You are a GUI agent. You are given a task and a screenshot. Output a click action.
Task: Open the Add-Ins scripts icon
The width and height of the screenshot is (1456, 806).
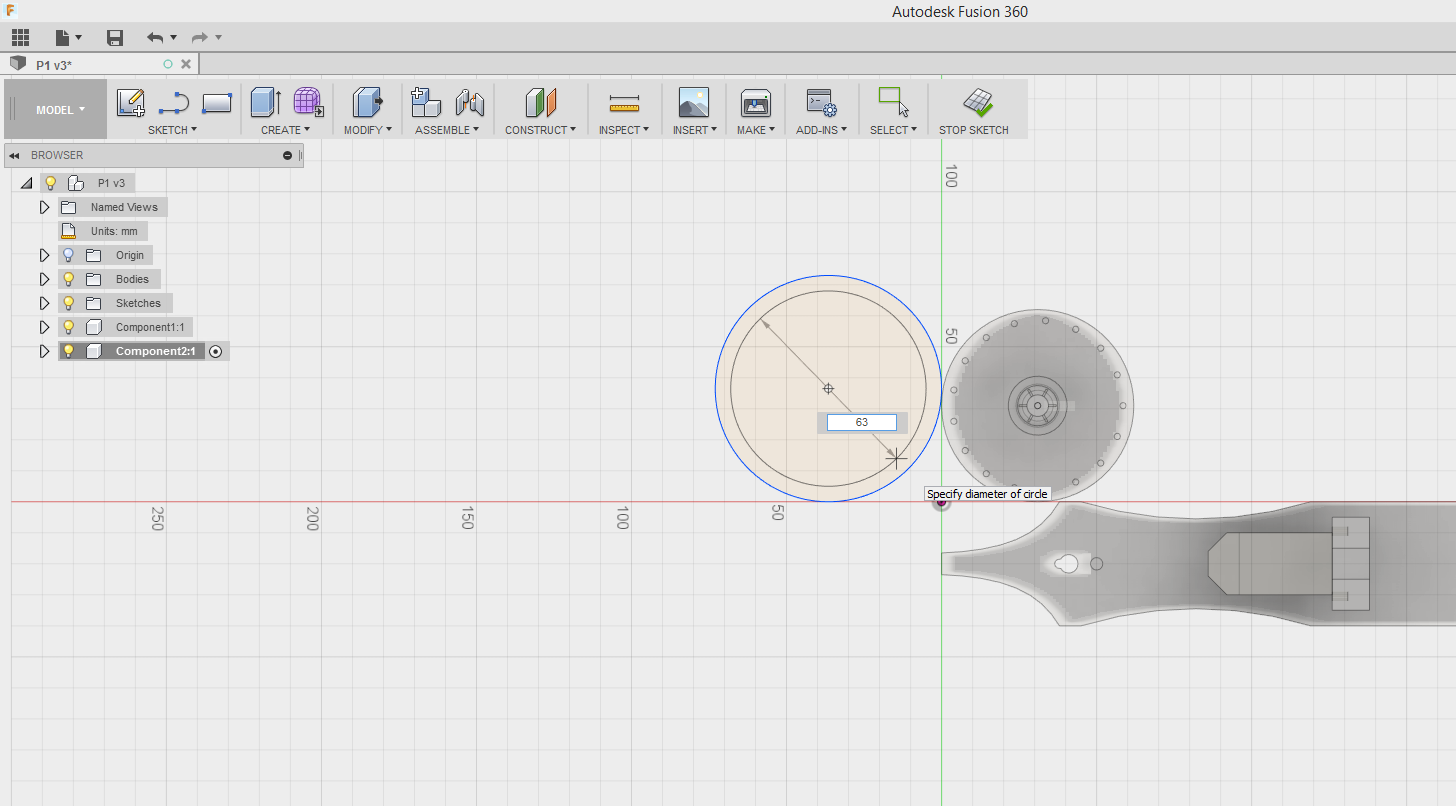(821, 103)
